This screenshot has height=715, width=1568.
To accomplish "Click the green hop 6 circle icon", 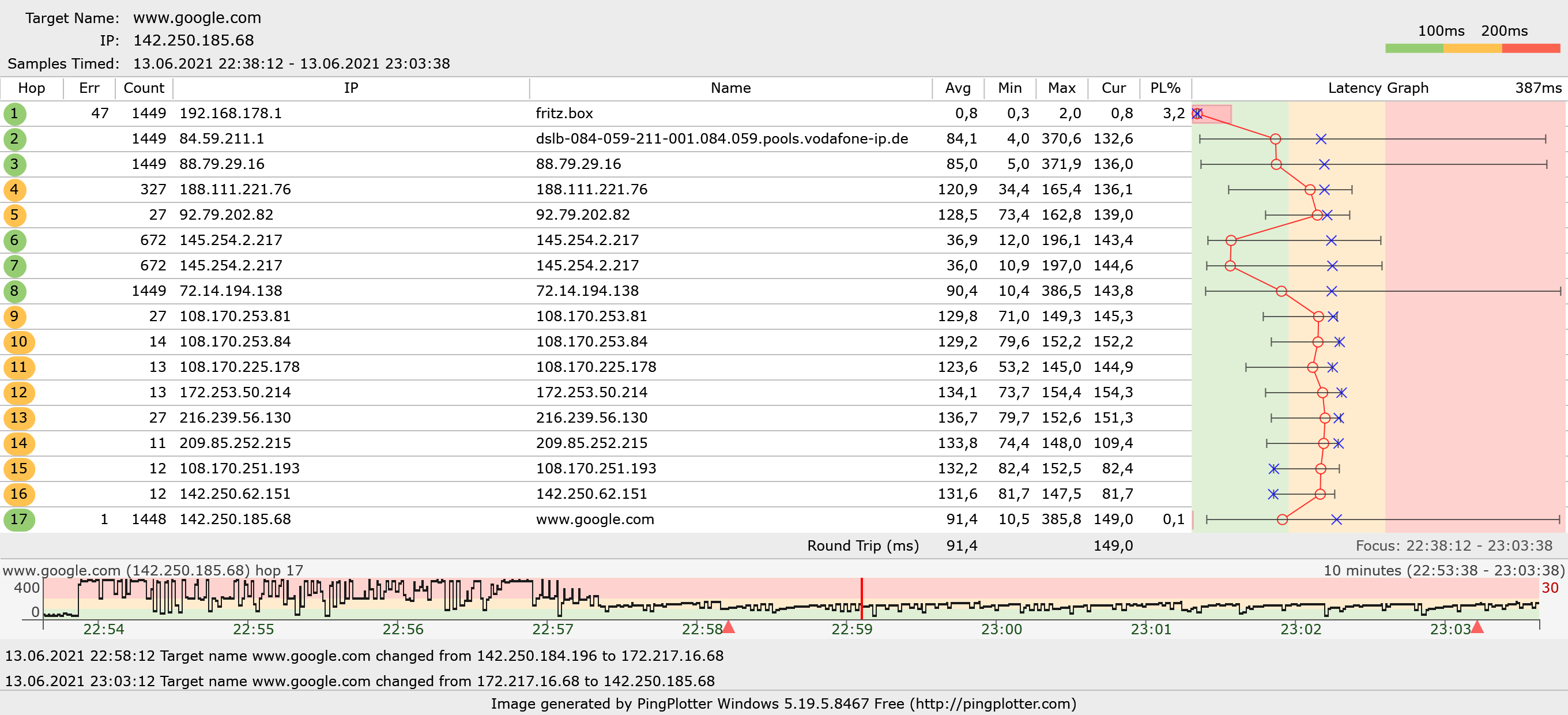I will [14, 240].
